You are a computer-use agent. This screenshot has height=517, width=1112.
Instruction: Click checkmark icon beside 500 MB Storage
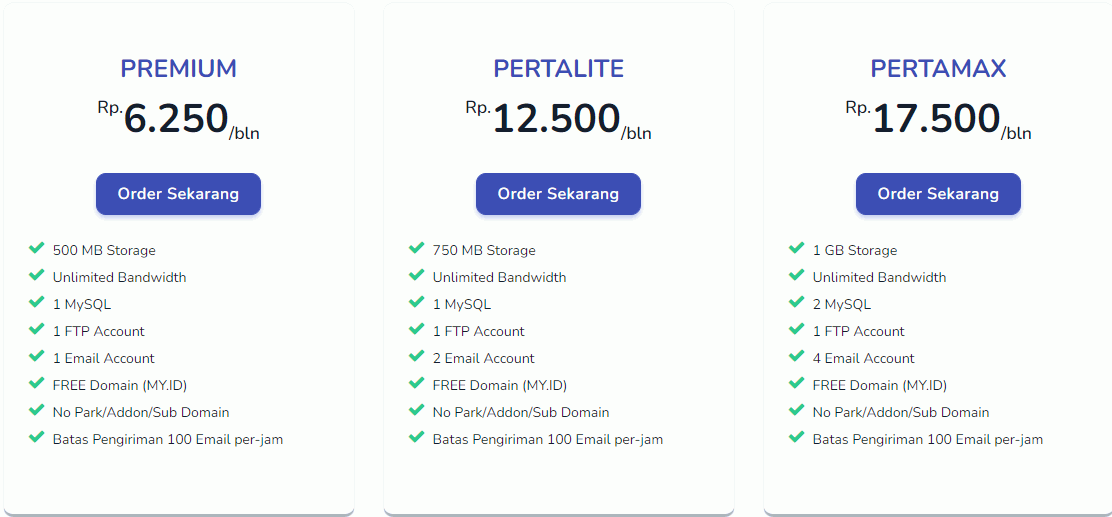point(37,249)
